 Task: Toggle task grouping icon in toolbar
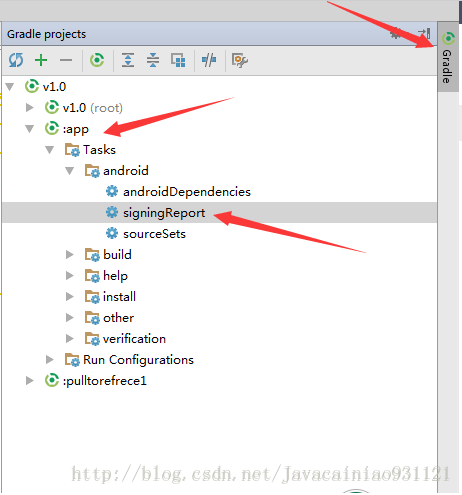pos(178,60)
